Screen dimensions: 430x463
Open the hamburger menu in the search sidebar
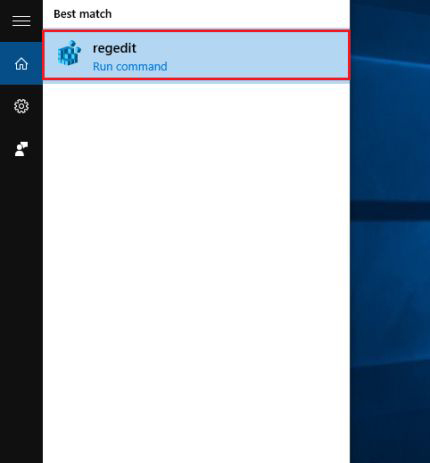point(21,21)
